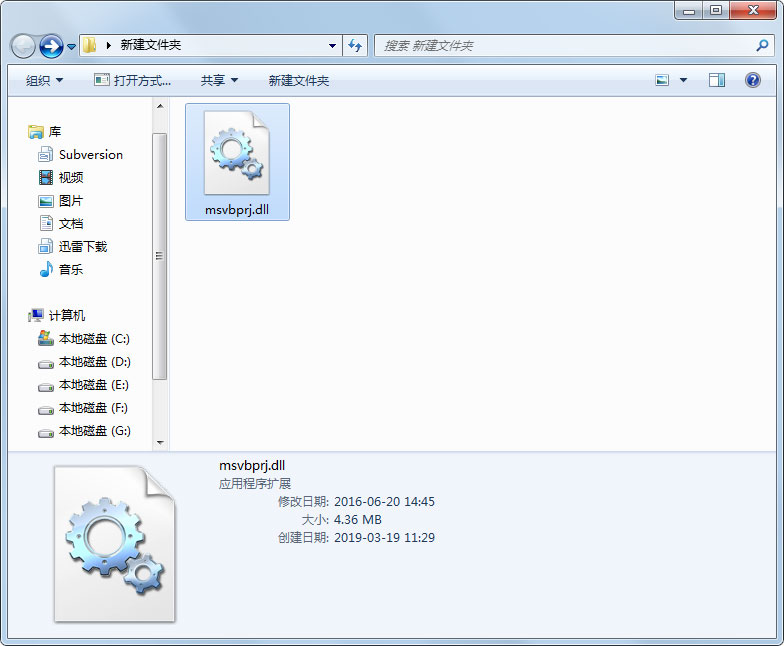This screenshot has height=646, width=784.
Task: Click the help question mark icon
Action: coord(752,80)
